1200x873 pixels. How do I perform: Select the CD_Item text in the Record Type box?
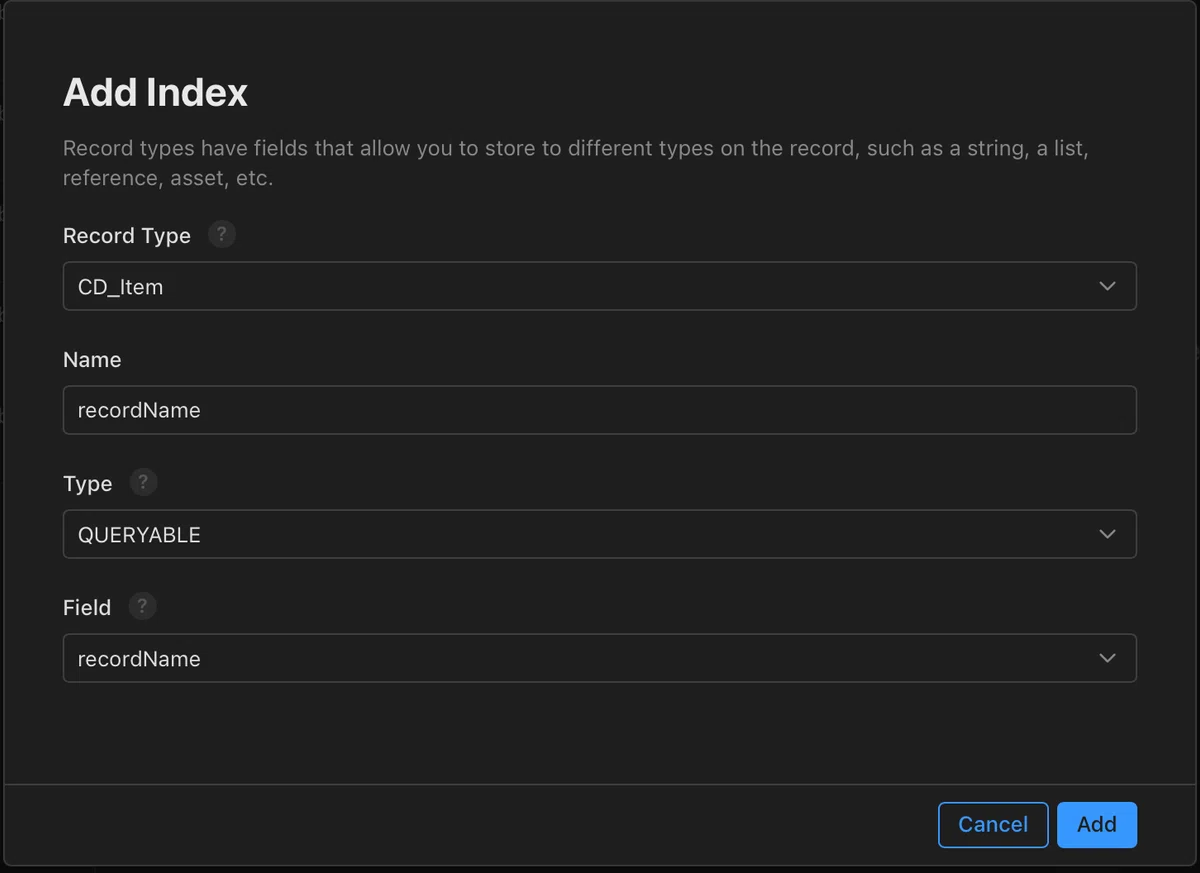(x=120, y=287)
